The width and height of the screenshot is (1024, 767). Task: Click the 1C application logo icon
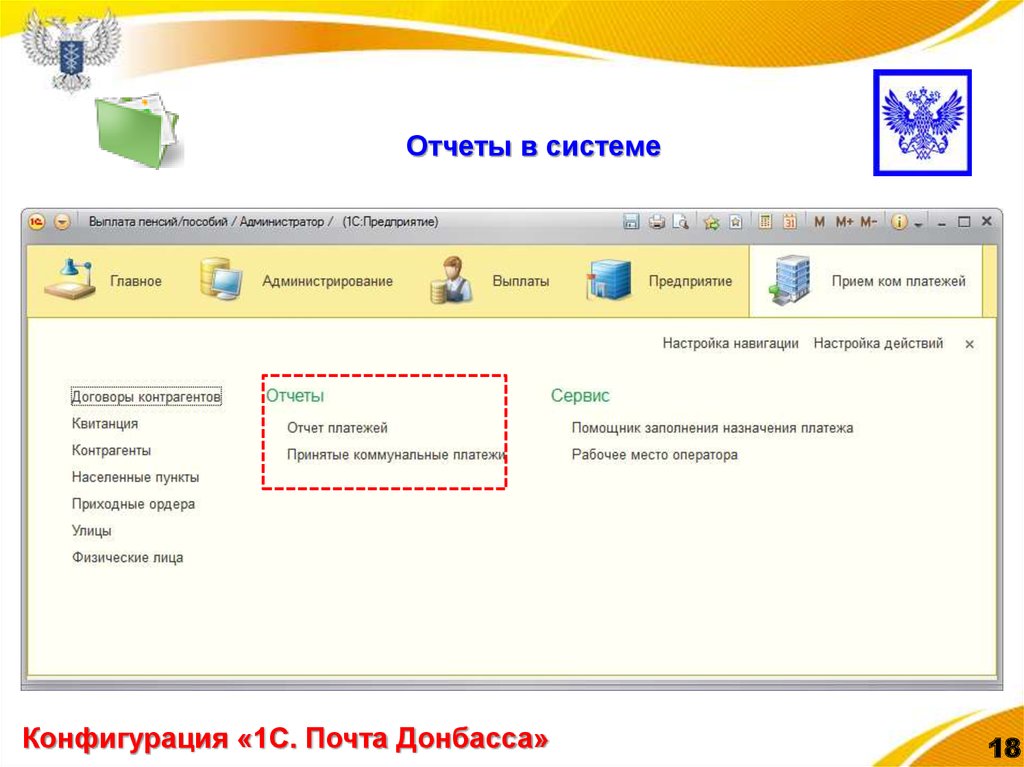pyautogui.click(x=37, y=222)
